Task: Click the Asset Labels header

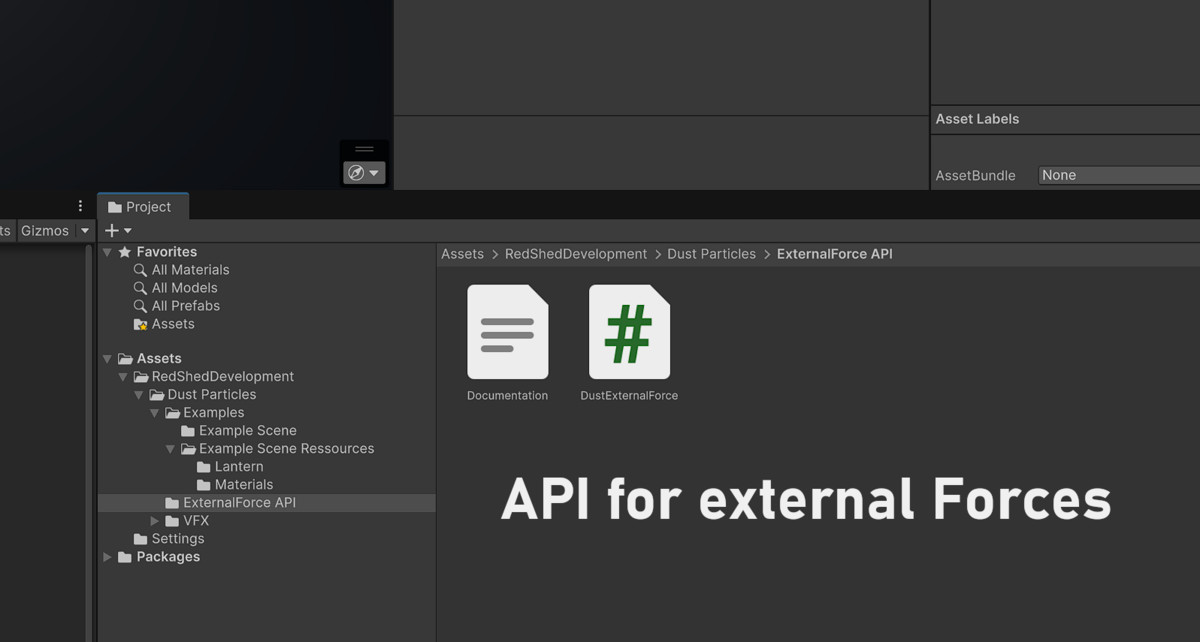Action: [x=977, y=119]
